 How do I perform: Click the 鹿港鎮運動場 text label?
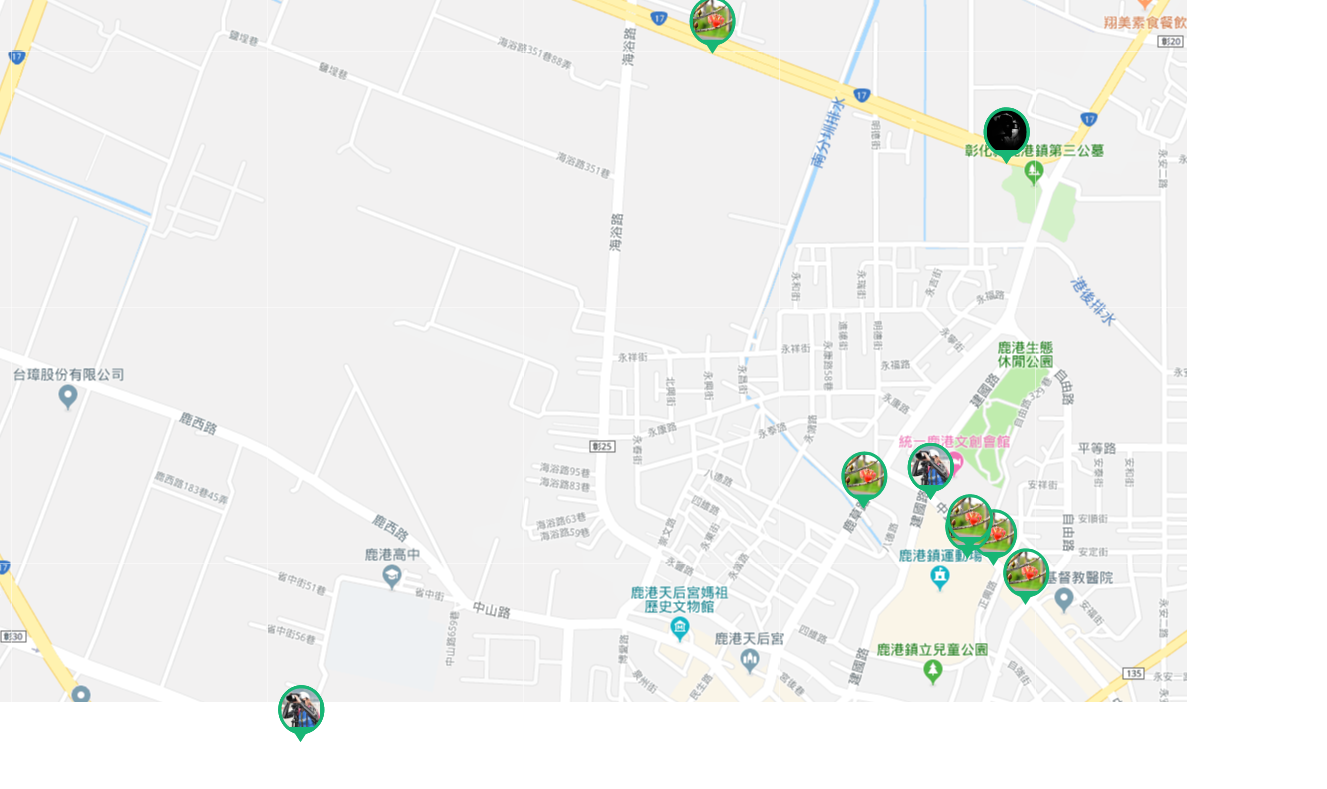938,555
